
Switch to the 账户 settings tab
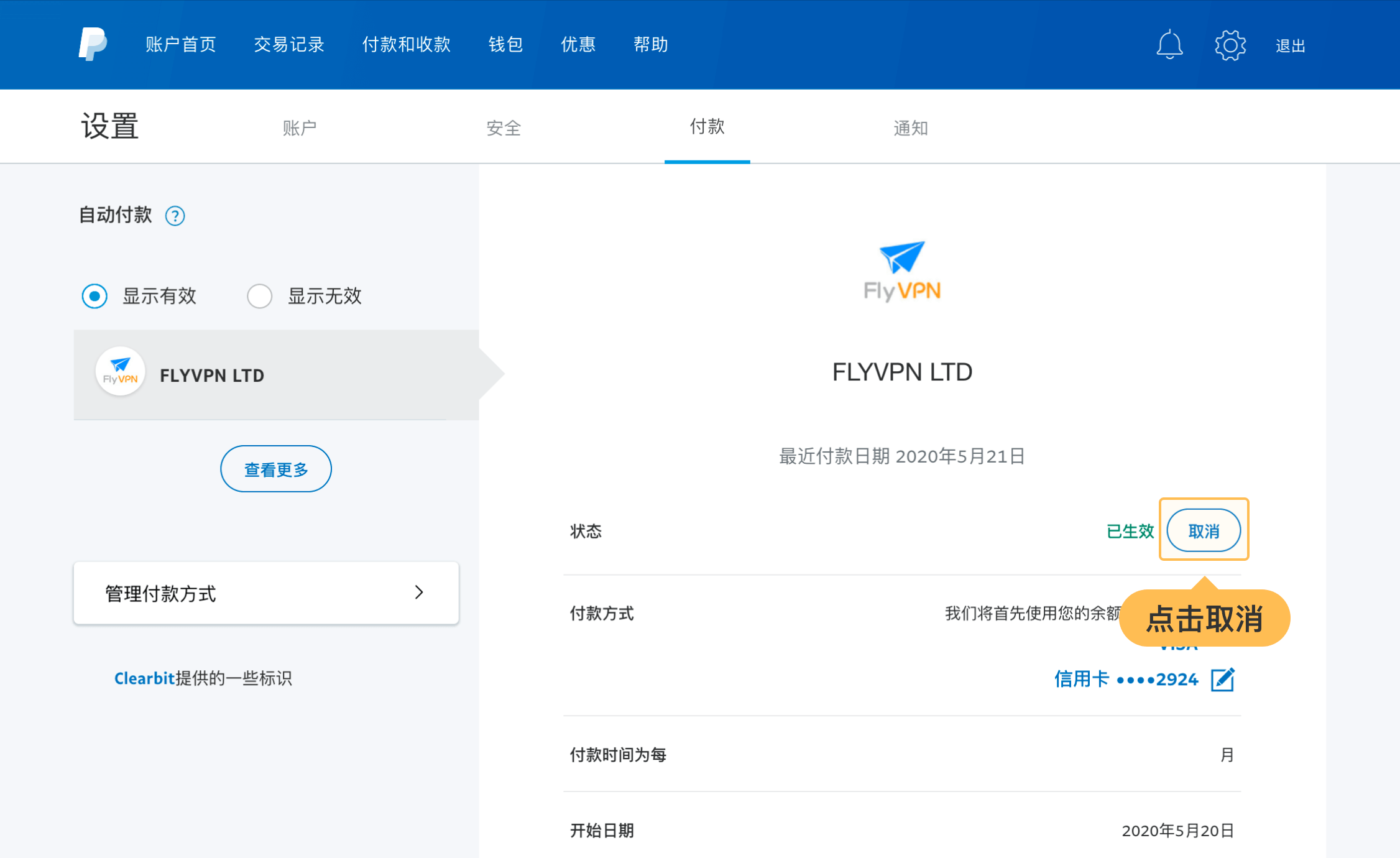pos(300,128)
